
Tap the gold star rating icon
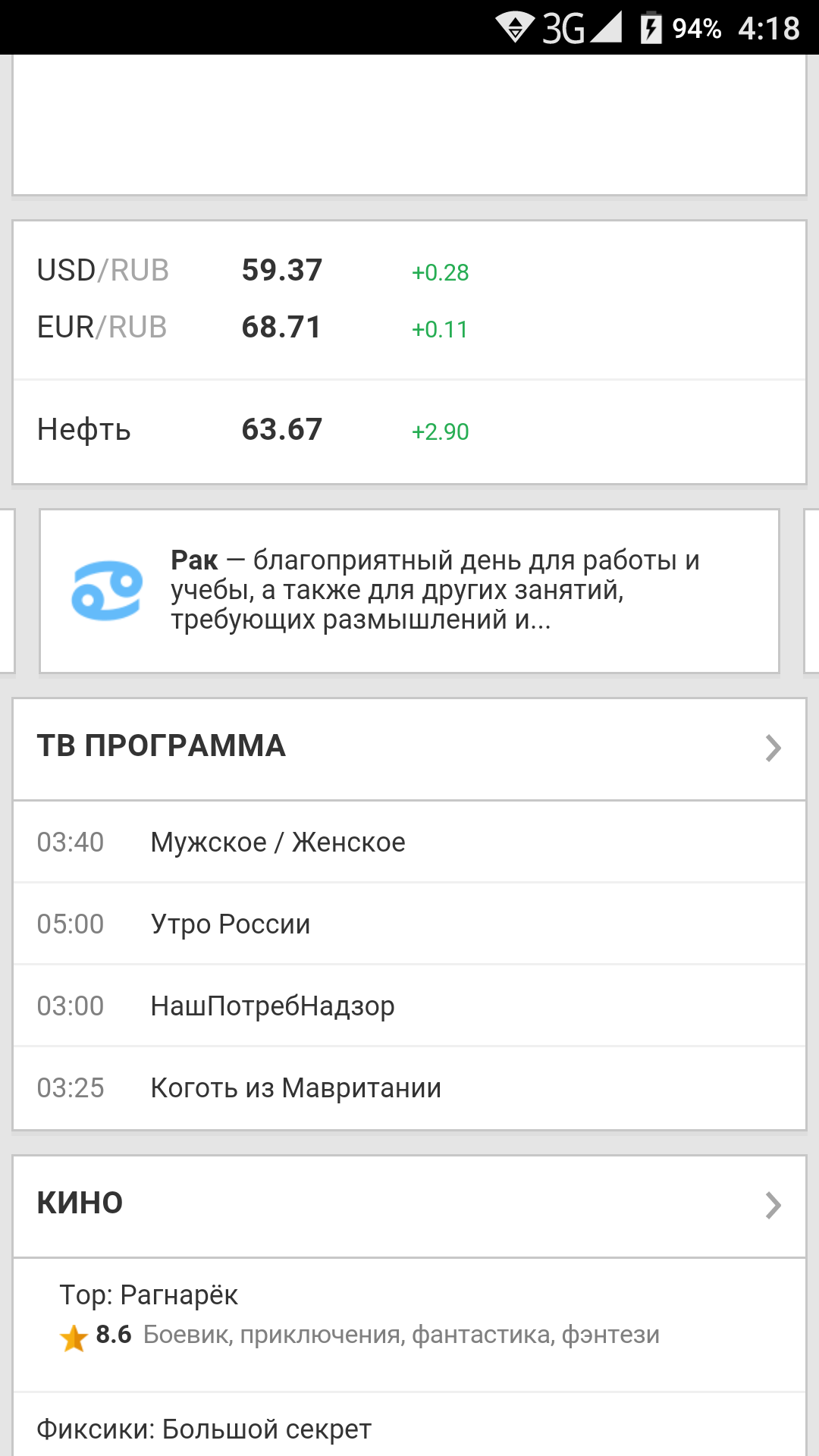(x=74, y=1338)
